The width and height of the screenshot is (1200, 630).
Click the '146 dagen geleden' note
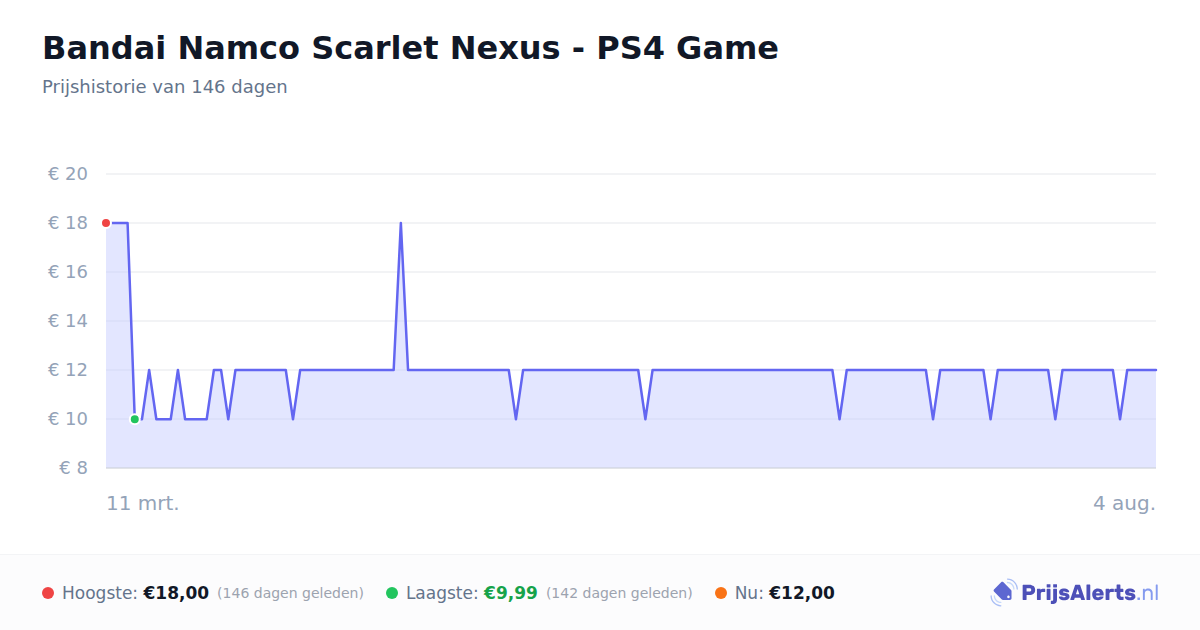click(290, 593)
